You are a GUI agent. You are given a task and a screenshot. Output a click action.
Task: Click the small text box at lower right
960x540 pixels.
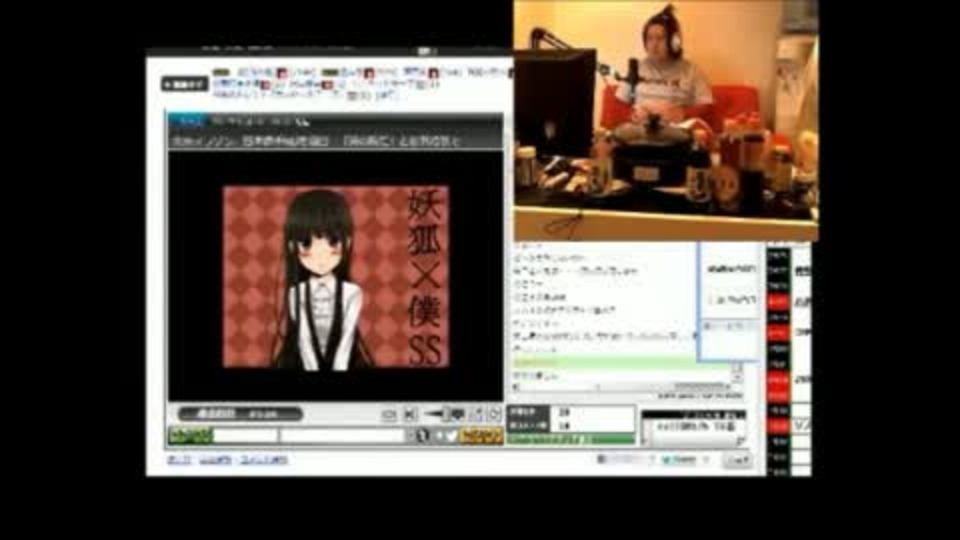(693, 427)
